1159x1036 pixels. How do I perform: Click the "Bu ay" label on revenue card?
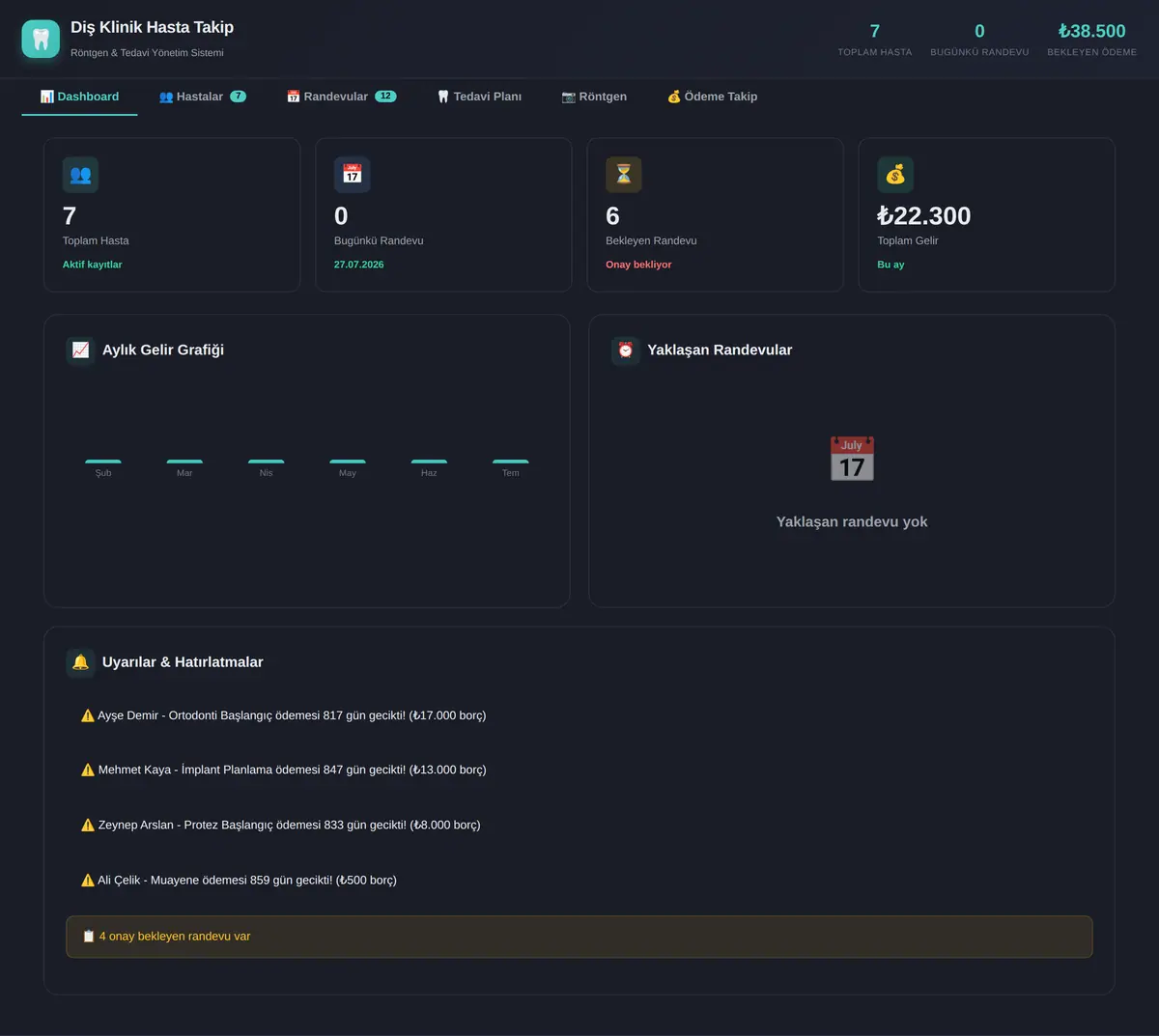point(890,265)
